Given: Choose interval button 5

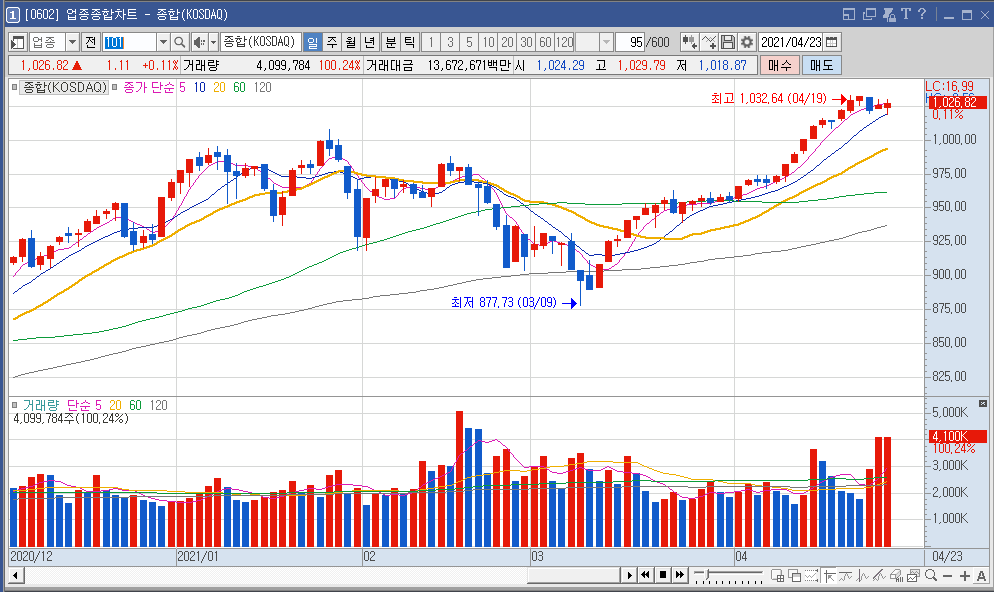Looking at the screenshot, I should 469,42.
